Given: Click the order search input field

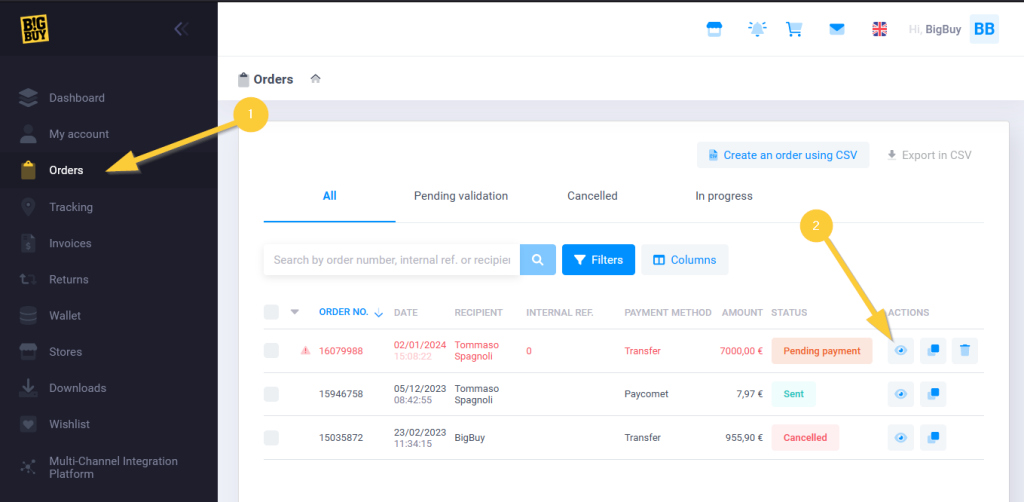Looking at the screenshot, I should [391, 260].
